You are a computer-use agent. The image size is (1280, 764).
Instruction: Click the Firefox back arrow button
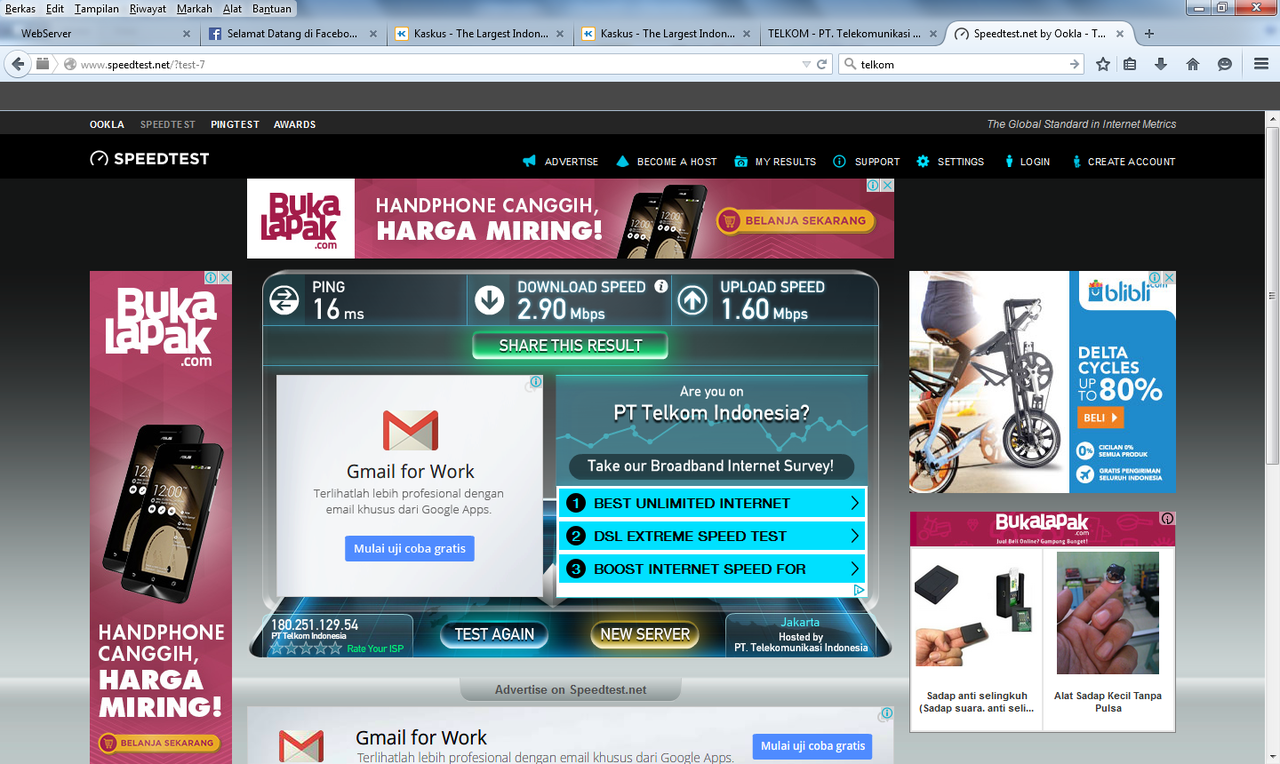click(18, 64)
